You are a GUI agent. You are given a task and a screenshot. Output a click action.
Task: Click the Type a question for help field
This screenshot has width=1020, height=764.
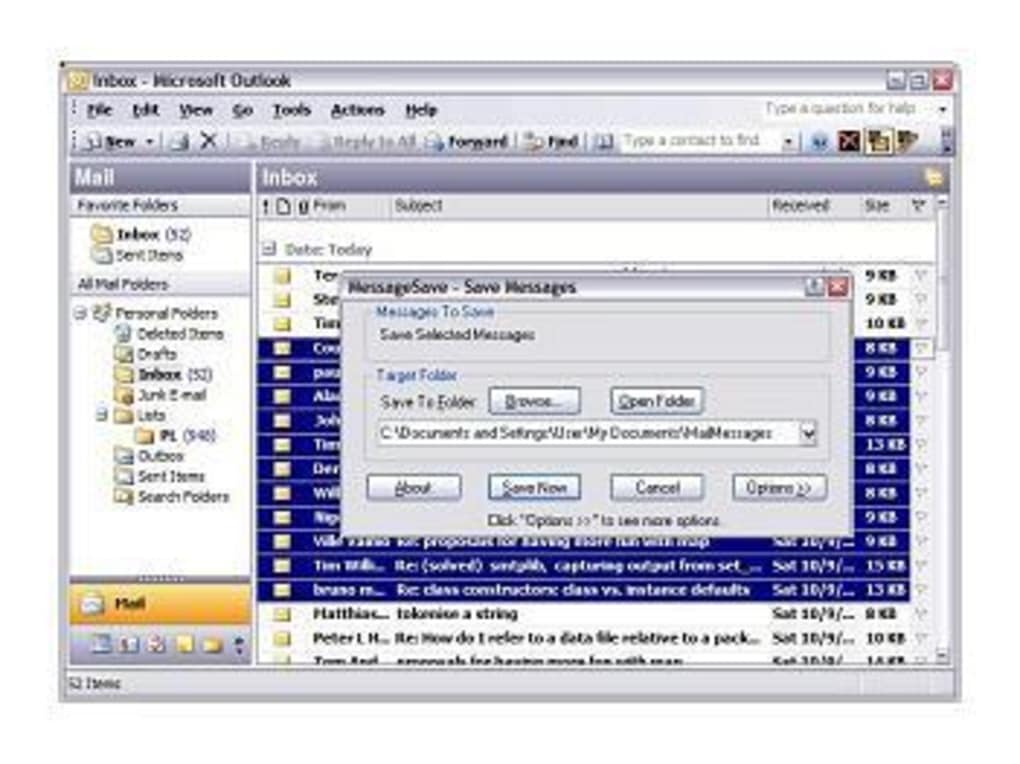848,109
